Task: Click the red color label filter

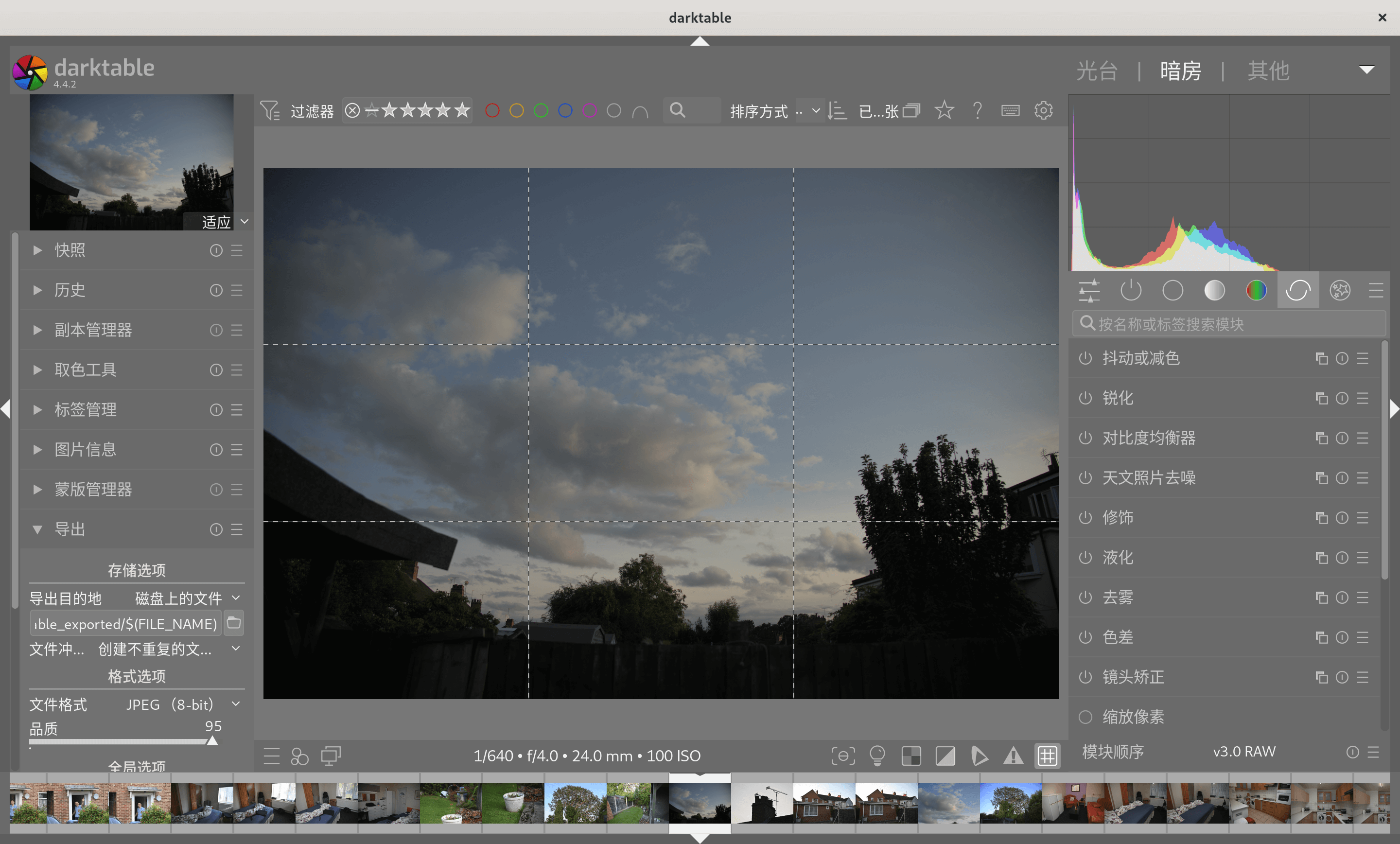Action: point(492,110)
